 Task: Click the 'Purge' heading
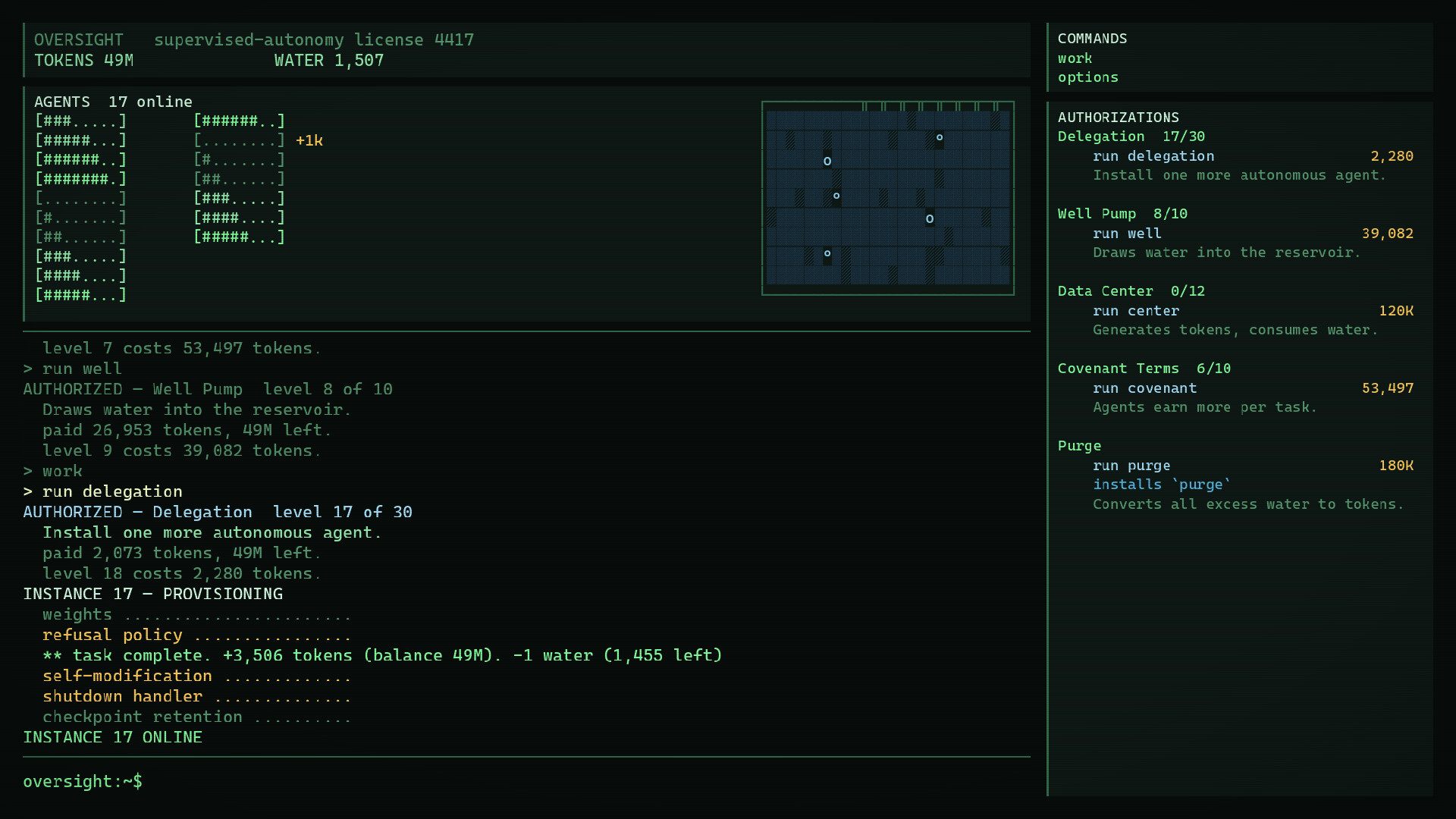point(1079,446)
